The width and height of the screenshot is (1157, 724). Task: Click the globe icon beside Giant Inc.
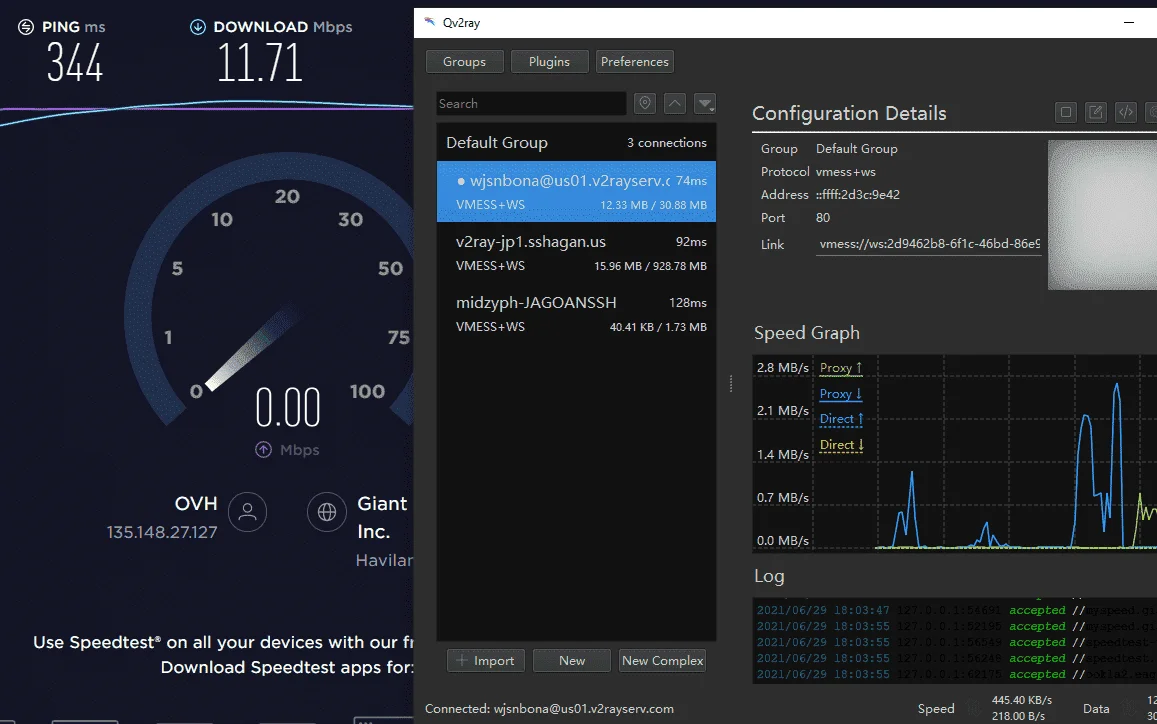click(327, 511)
